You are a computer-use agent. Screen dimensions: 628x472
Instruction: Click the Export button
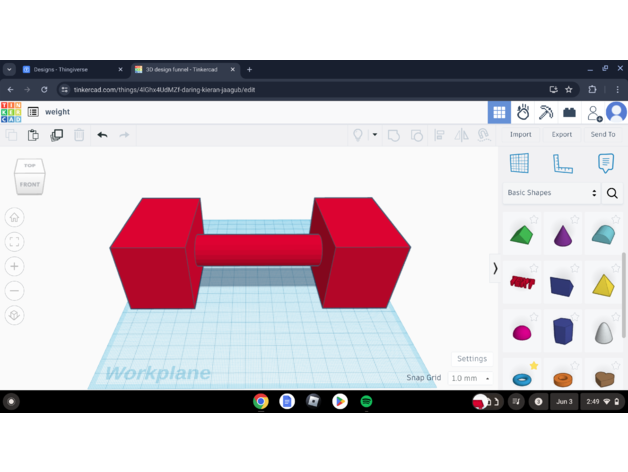562,135
